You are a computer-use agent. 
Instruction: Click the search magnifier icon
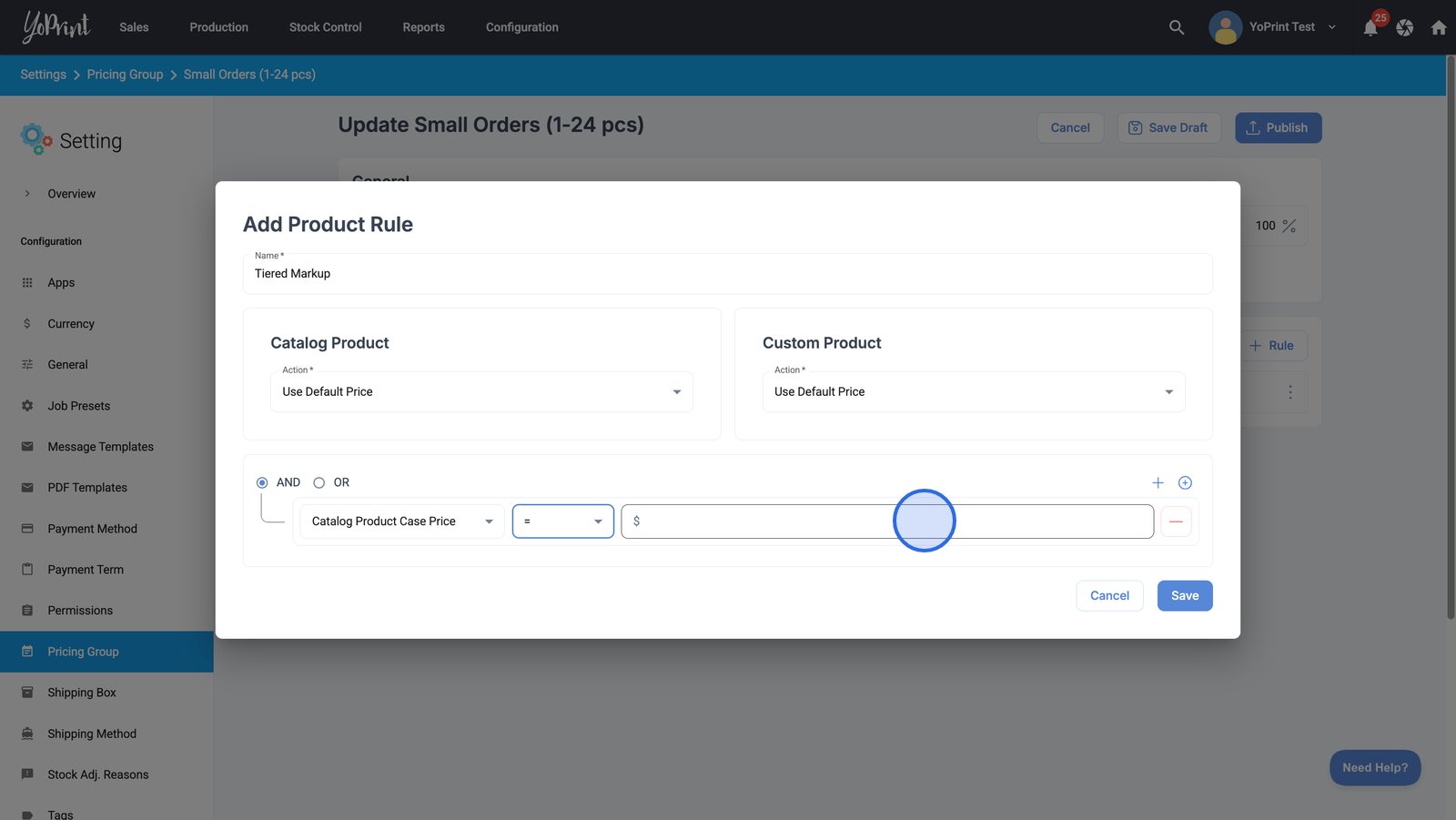coord(1176,27)
